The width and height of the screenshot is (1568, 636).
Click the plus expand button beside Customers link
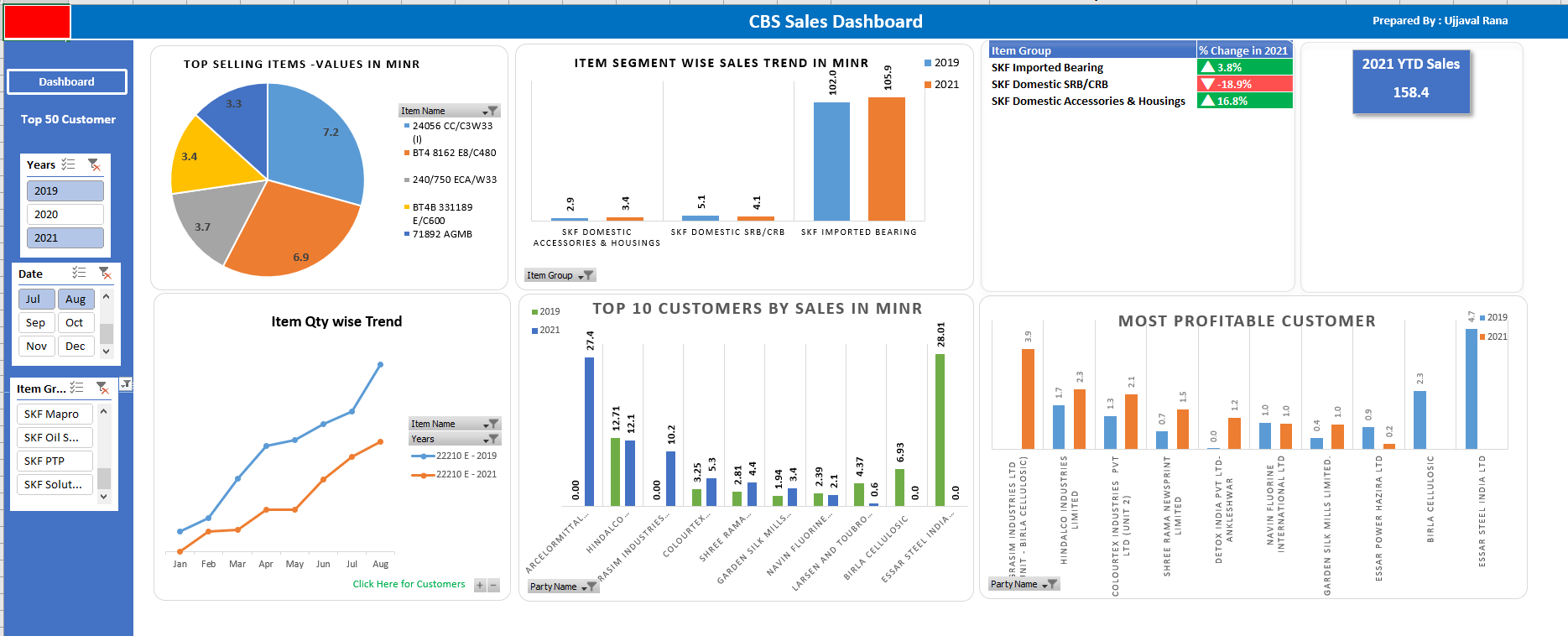pos(480,586)
